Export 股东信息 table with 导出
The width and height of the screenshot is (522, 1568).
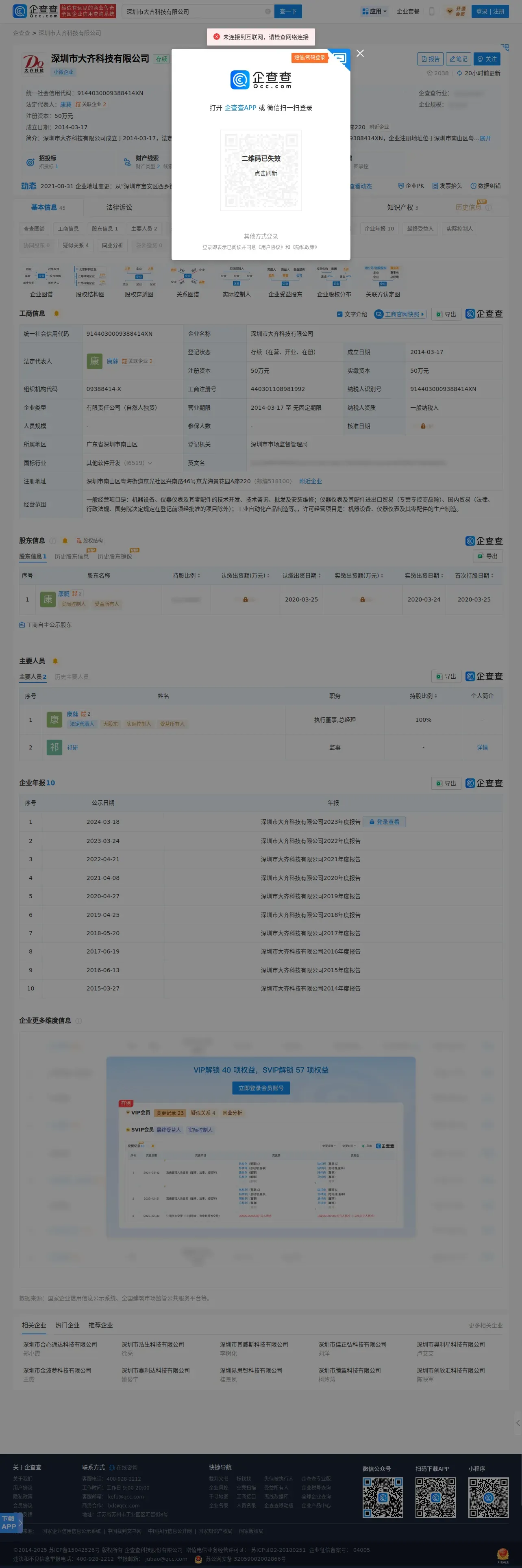(488, 556)
